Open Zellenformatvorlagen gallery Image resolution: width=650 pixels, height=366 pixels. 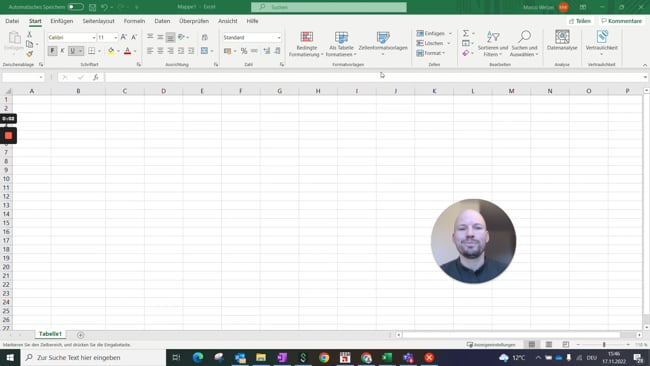[383, 44]
